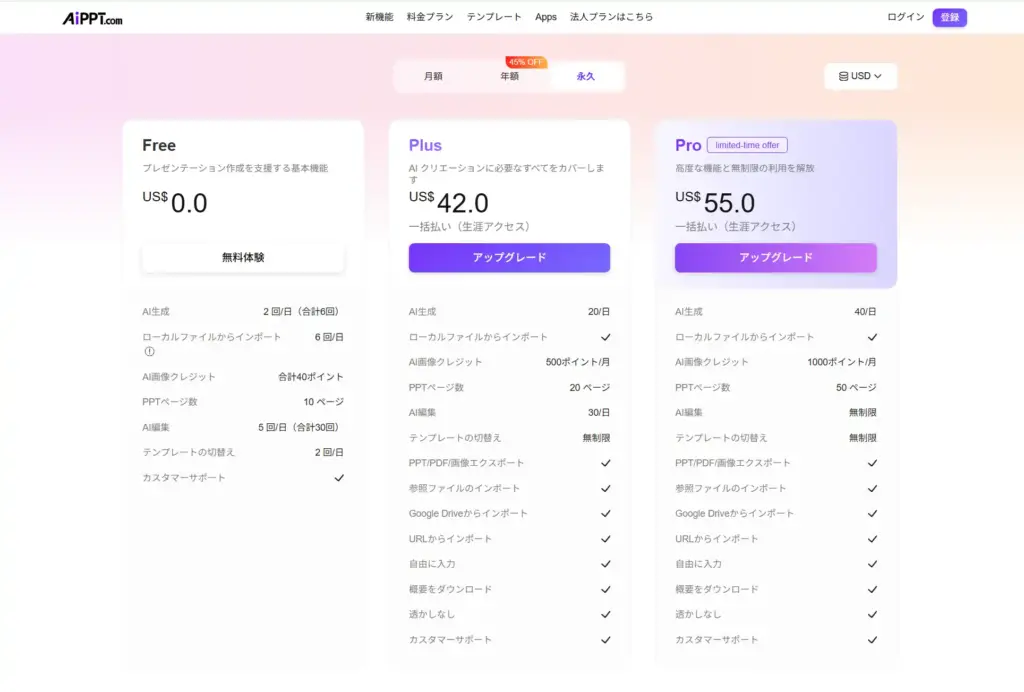Follow the 法人プランはこちら link
The width and height of the screenshot is (1024, 692).
[x=612, y=17]
